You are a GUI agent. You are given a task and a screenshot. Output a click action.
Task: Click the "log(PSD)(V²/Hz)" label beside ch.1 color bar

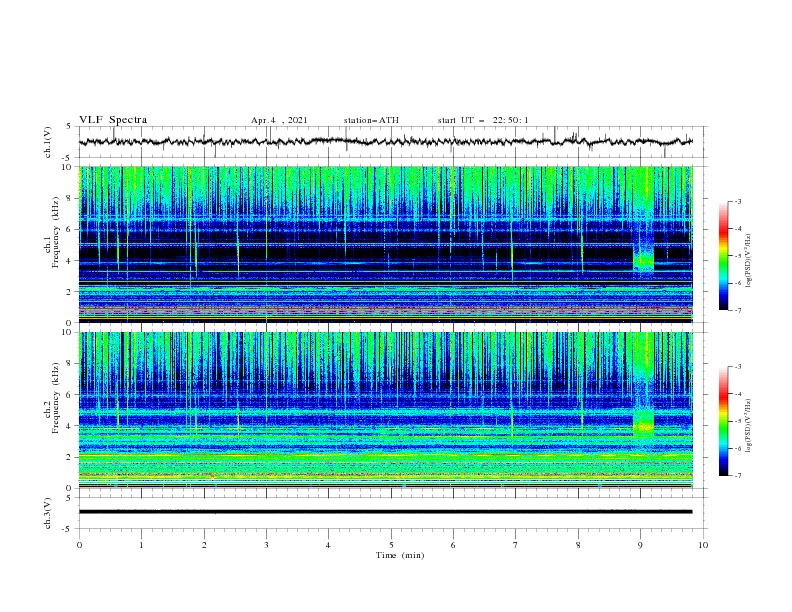coord(749,261)
